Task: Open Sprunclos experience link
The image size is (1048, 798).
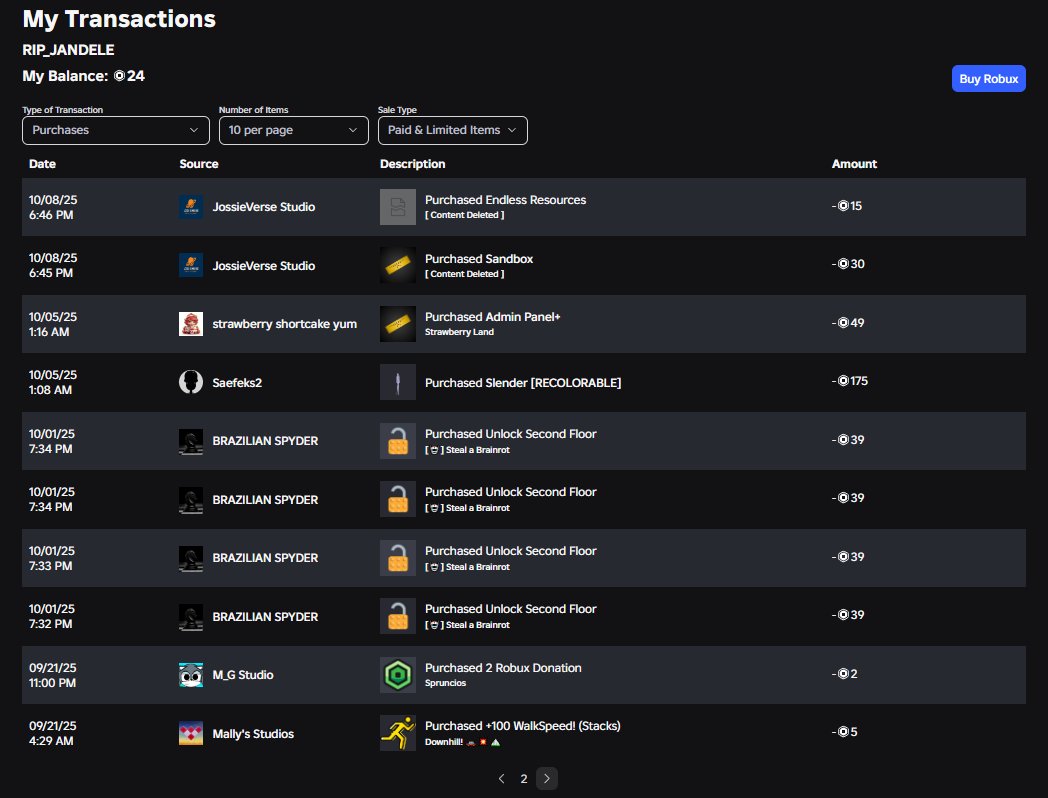Action: 445,683
